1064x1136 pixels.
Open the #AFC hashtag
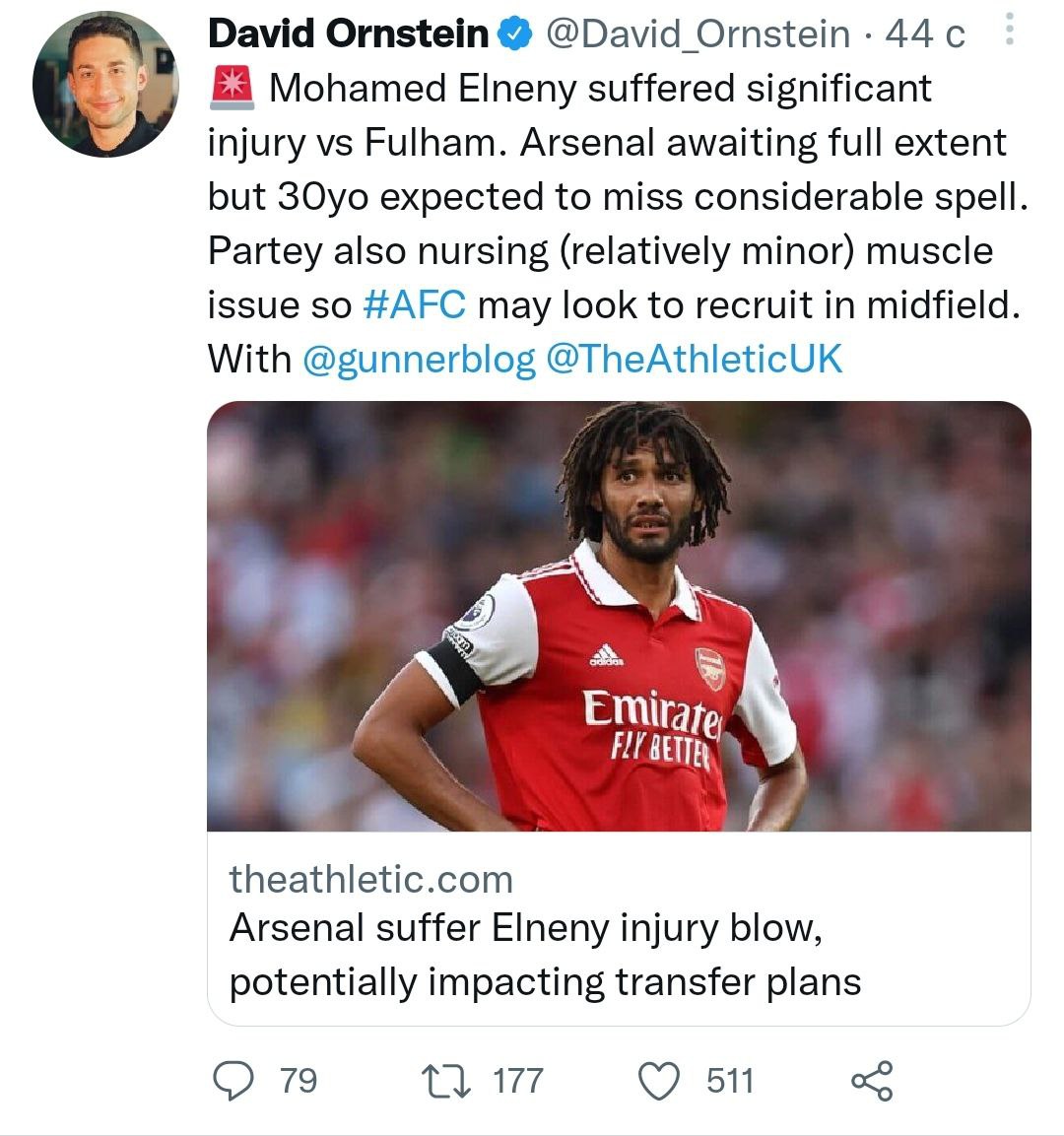[414, 304]
